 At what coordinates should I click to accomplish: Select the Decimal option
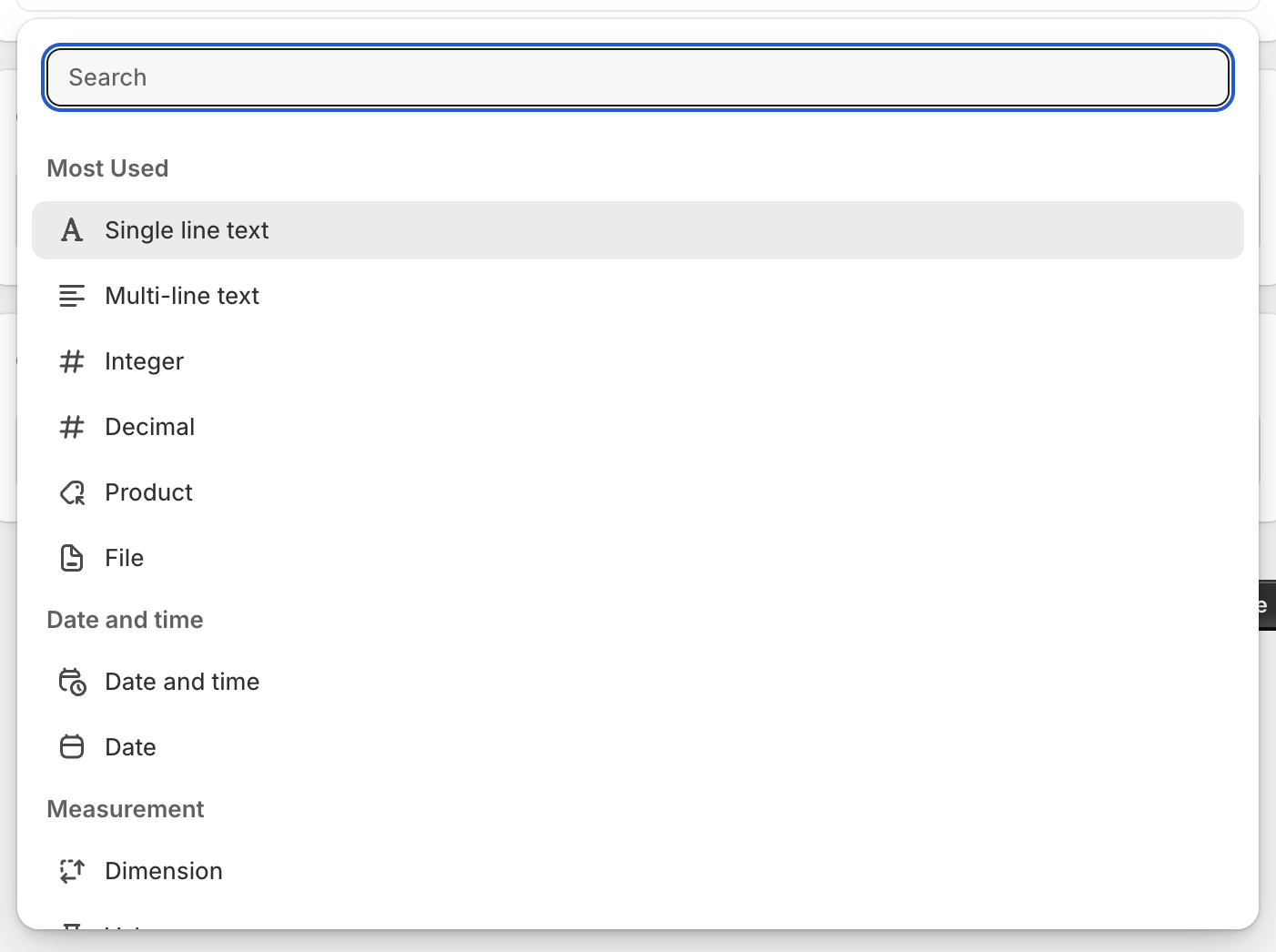[637, 427]
